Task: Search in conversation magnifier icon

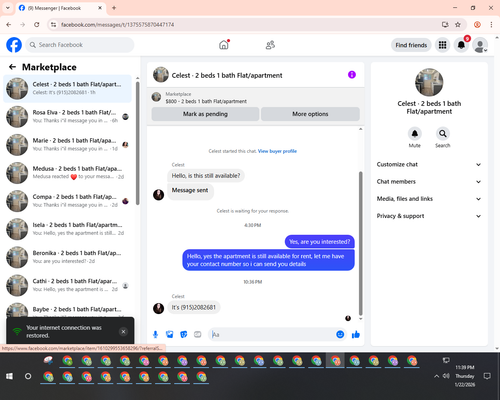Action: (x=443, y=134)
